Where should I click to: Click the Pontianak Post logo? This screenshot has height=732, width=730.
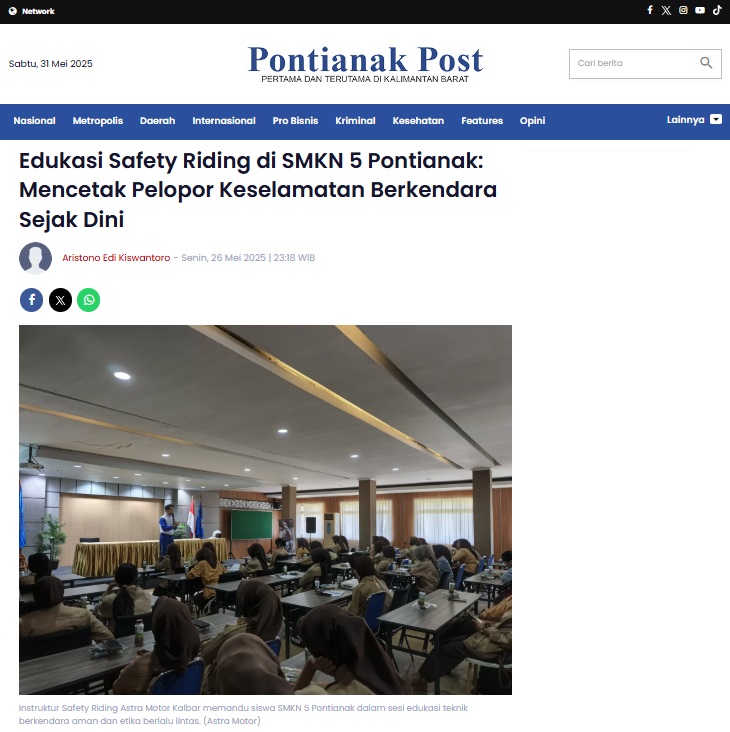pos(365,63)
